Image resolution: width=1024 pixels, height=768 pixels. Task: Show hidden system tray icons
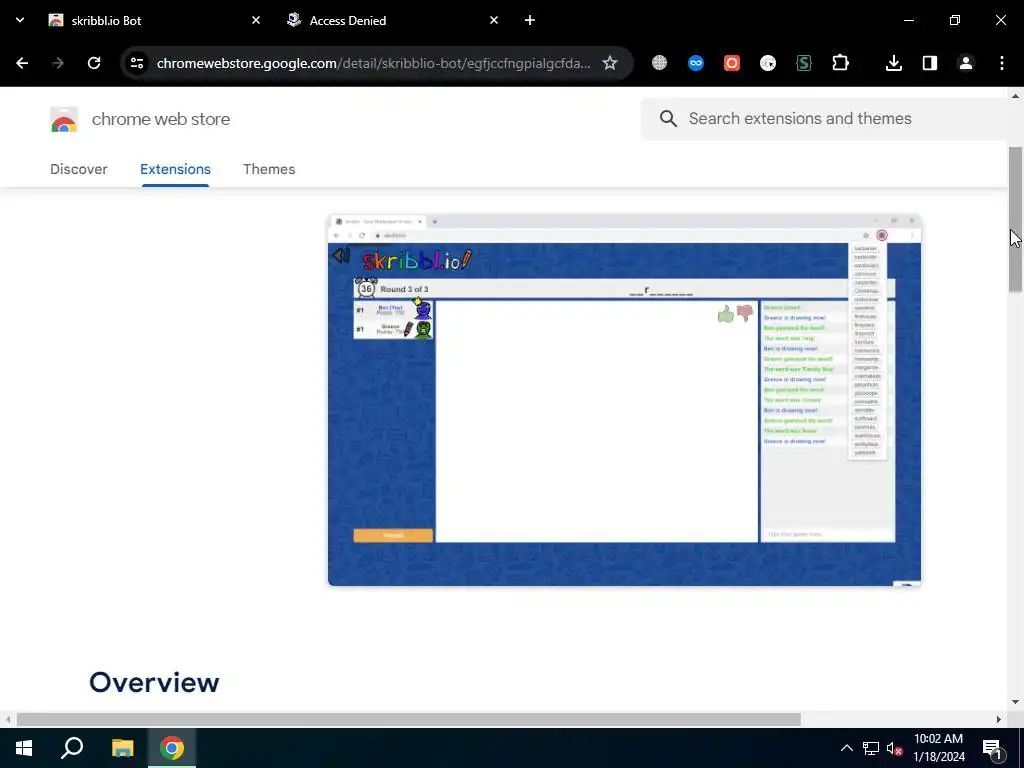846,748
